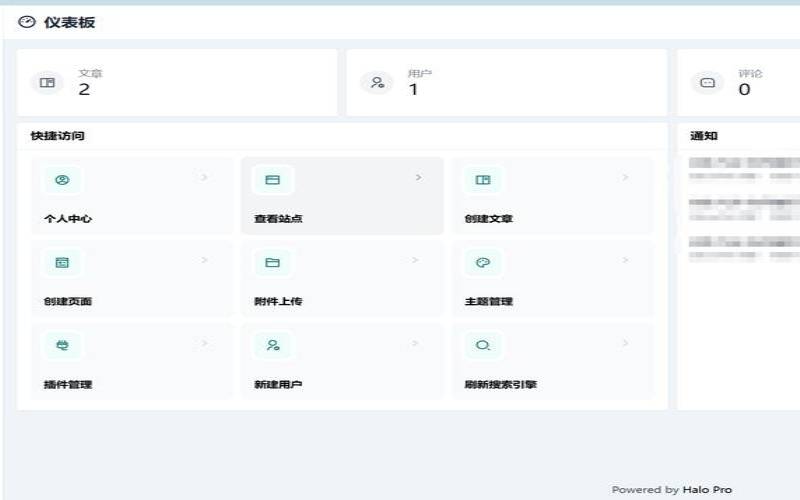800x500 pixels.
Task: Select the 主题管理 label text
Action: pos(489,301)
